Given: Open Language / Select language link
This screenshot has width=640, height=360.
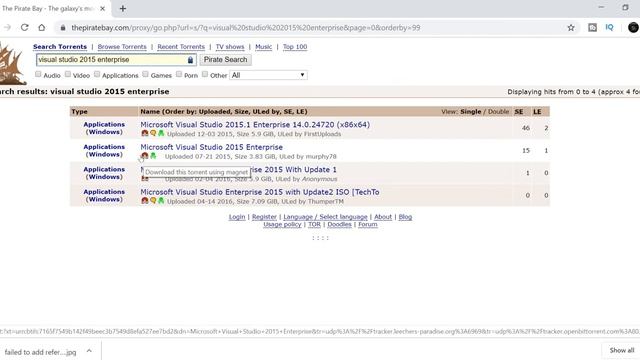Looking at the screenshot, I should (325, 217).
